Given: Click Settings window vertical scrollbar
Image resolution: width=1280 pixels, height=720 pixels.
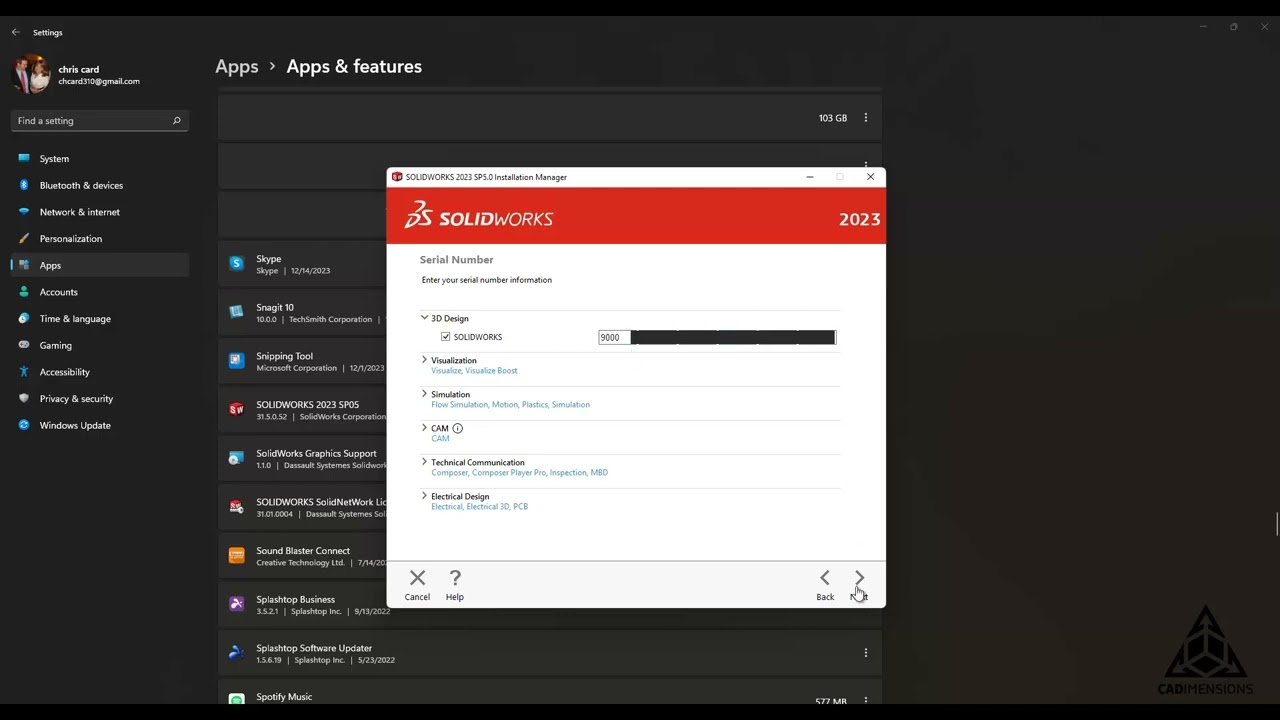Looking at the screenshot, I should point(1277,524).
